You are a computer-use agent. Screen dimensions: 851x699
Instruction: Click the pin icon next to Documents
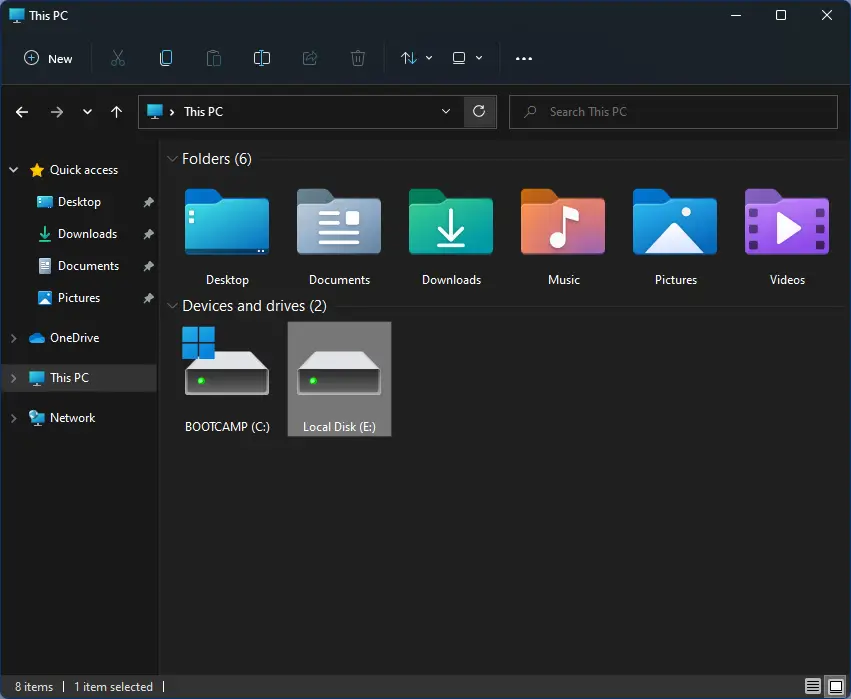[148, 266]
